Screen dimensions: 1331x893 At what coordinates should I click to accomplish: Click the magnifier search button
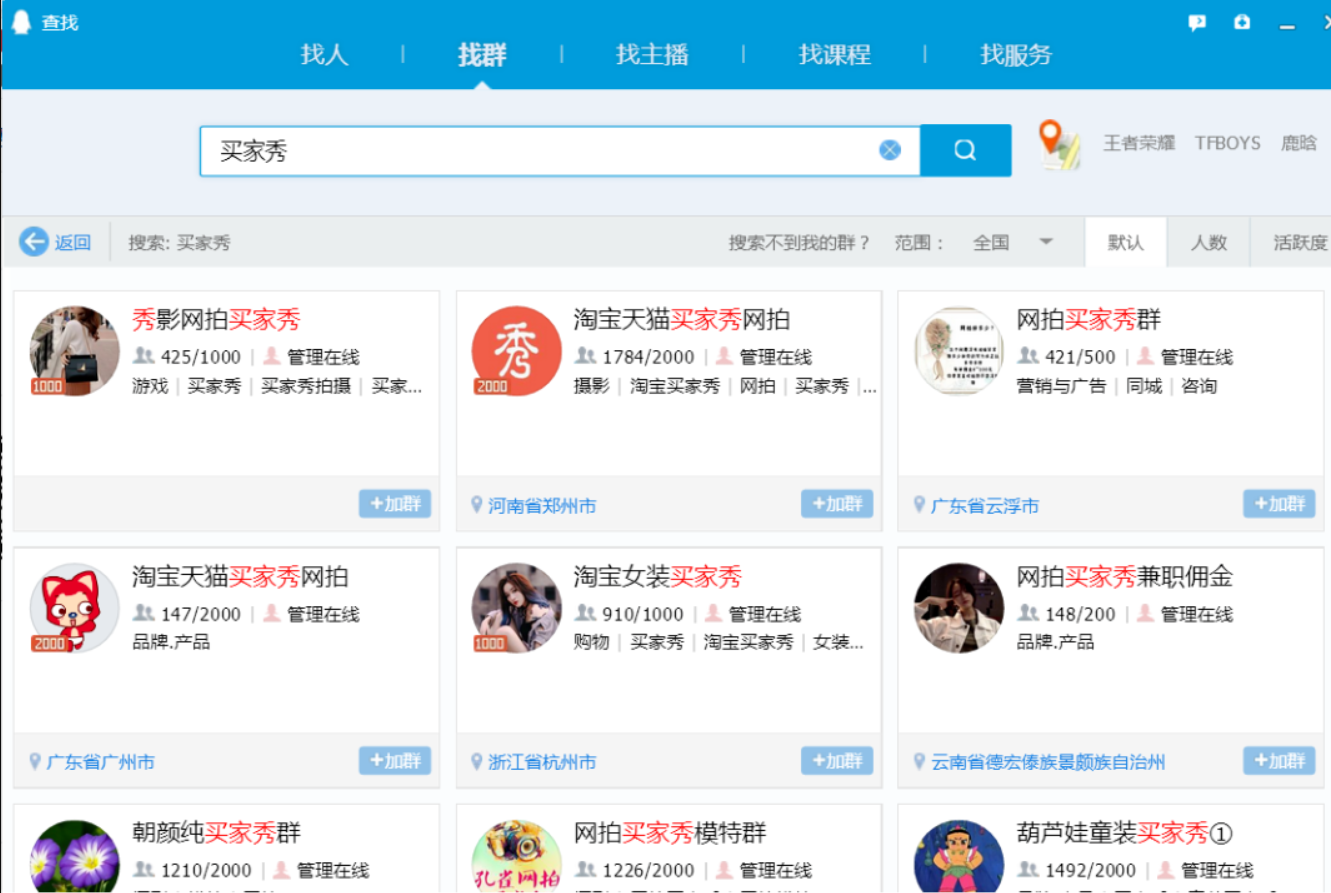pyautogui.click(x=965, y=150)
